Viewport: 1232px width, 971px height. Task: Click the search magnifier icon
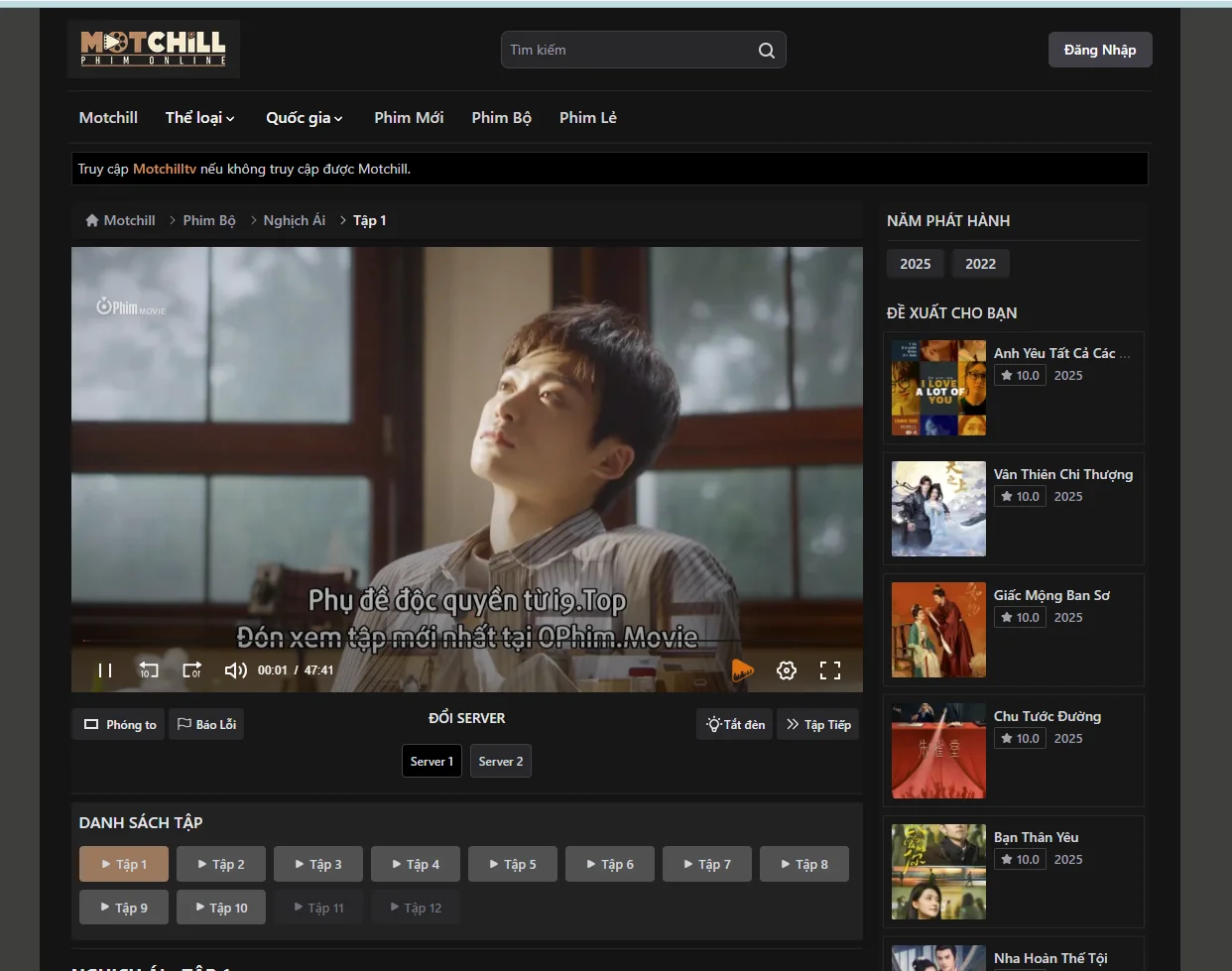[x=766, y=50]
